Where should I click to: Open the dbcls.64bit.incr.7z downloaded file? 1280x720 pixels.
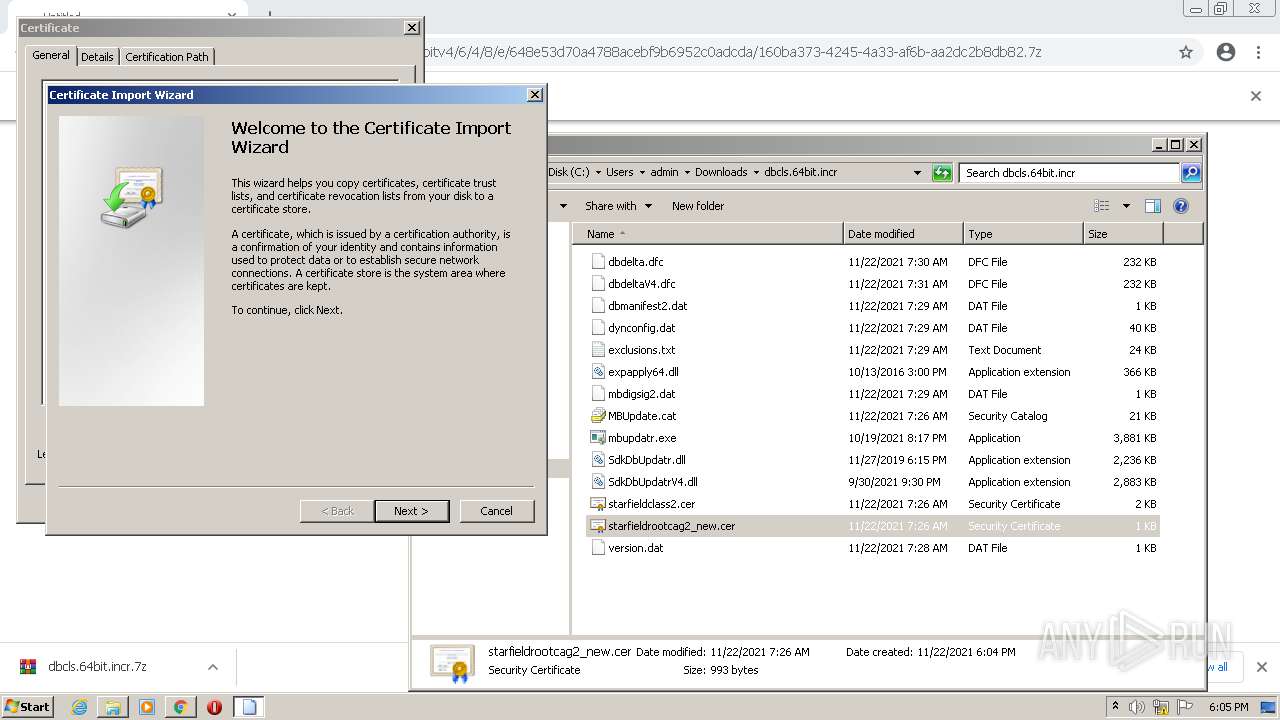click(97, 667)
